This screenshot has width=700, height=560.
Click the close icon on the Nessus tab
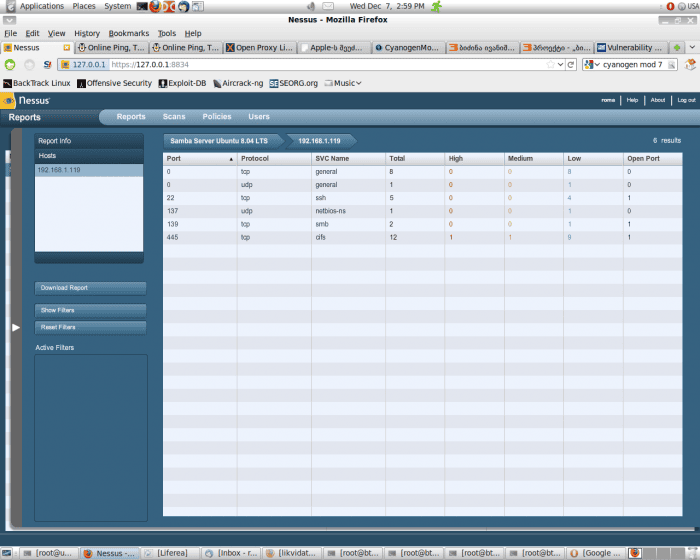[67, 47]
